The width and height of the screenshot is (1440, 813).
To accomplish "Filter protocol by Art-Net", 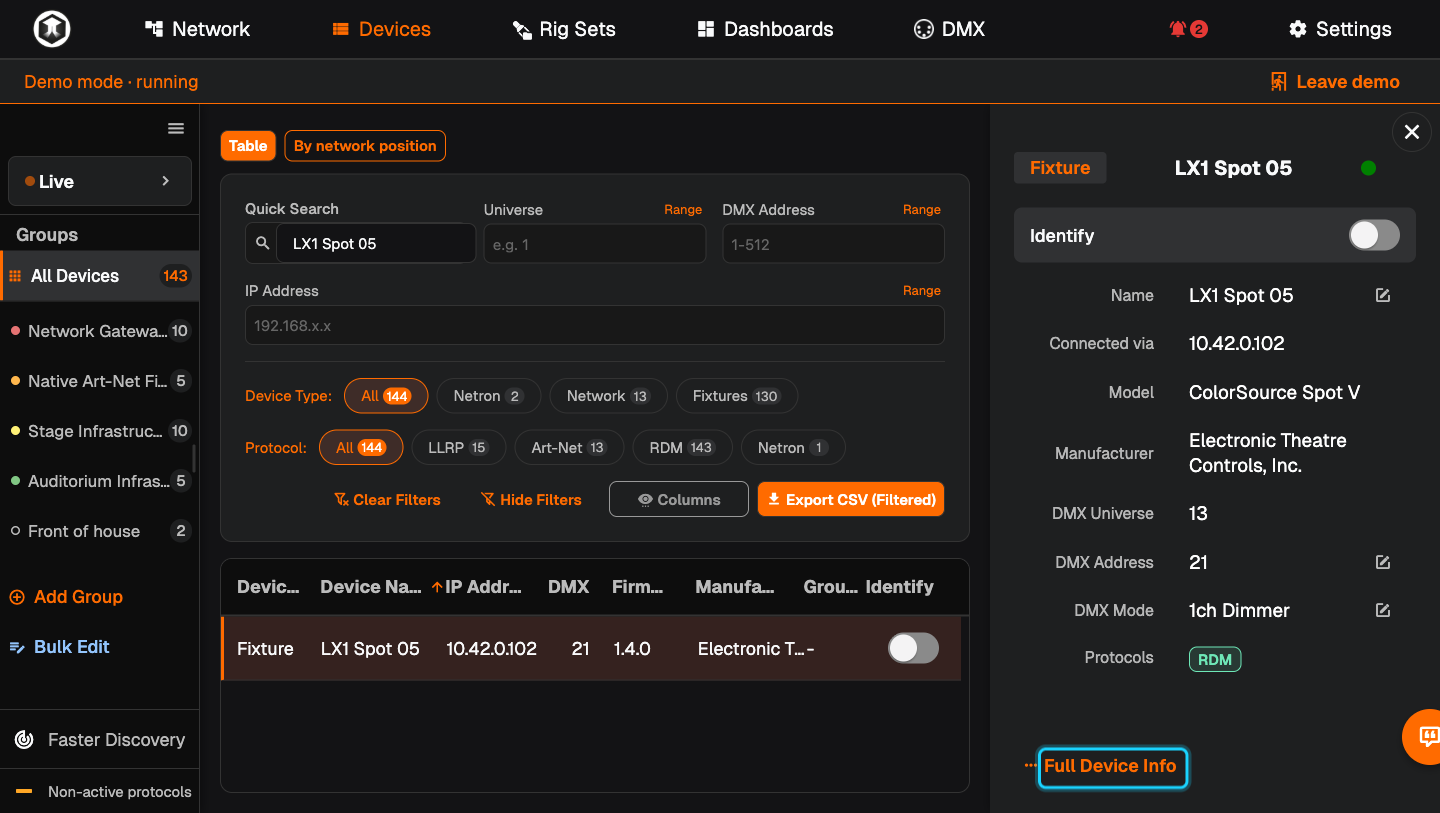I will 568,447.
